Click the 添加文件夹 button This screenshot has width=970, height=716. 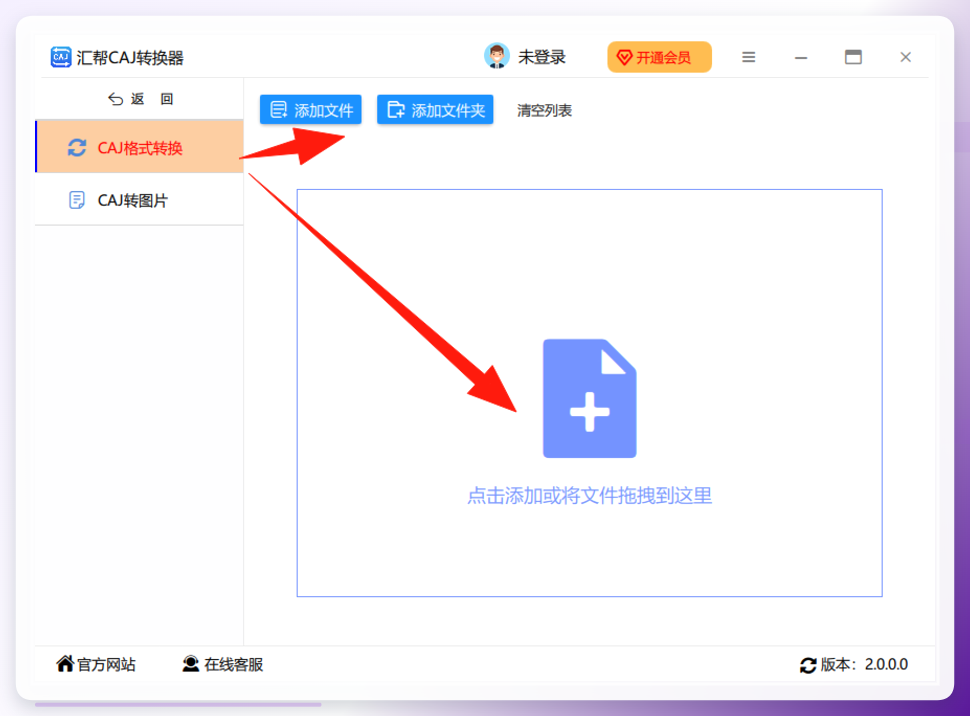tap(435, 110)
